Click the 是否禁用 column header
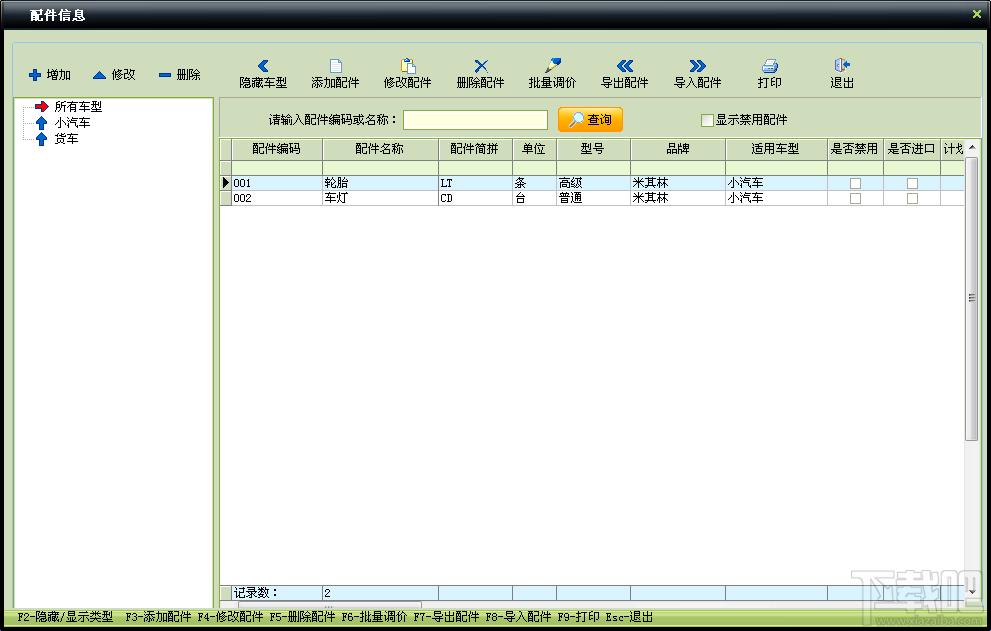The width and height of the screenshot is (991, 631). [854, 149]
